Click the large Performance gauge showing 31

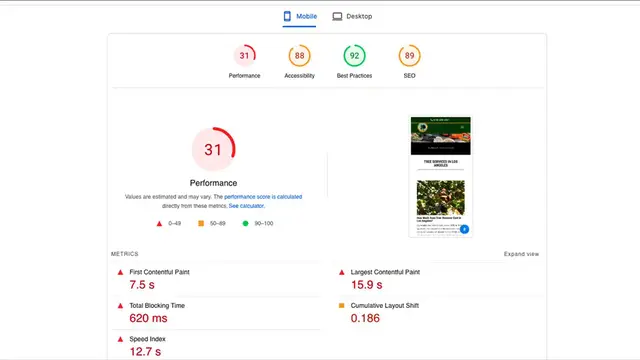point(213,149)
